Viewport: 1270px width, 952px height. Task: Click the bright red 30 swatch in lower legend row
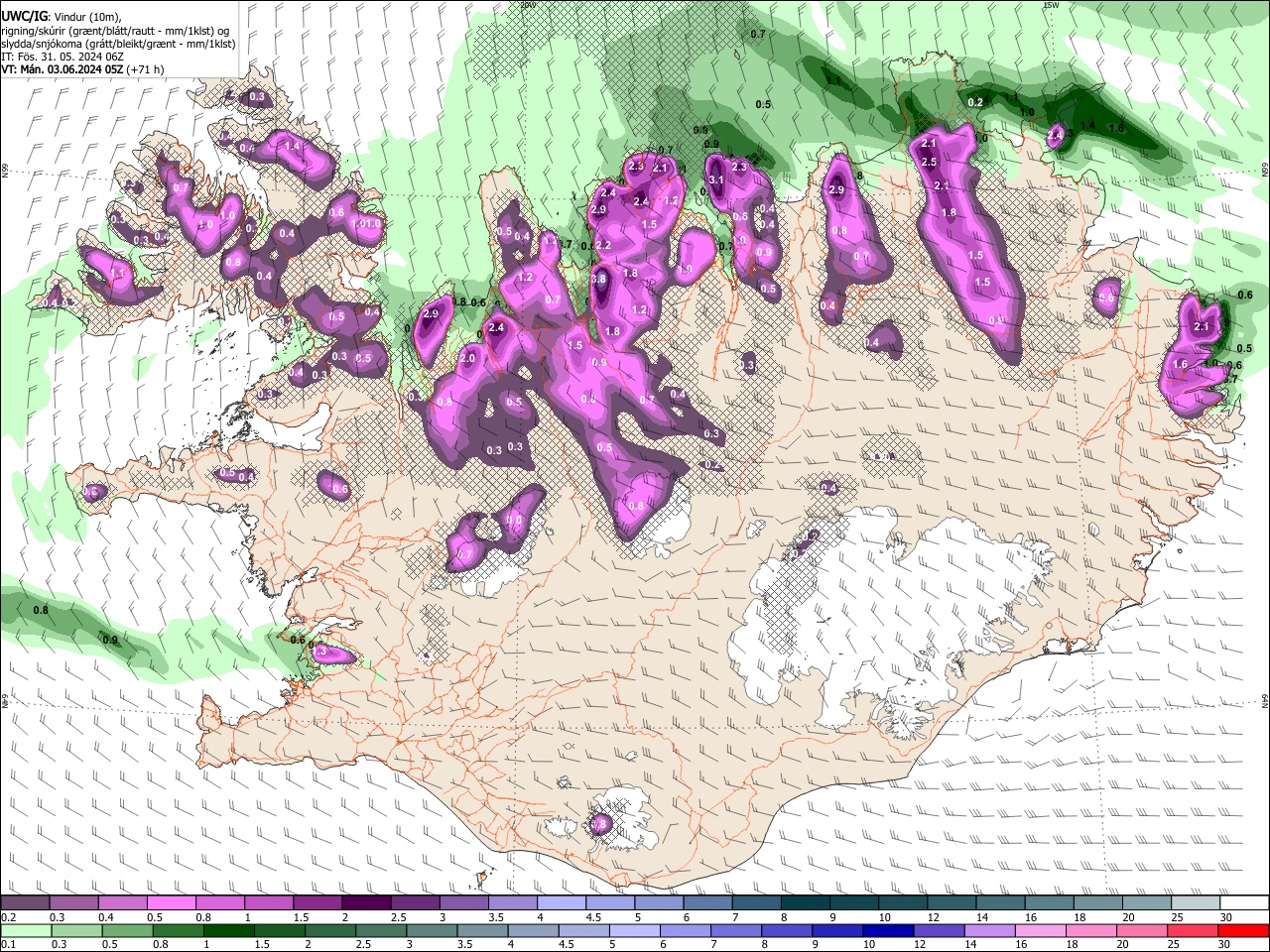(x=1244, y=930)
